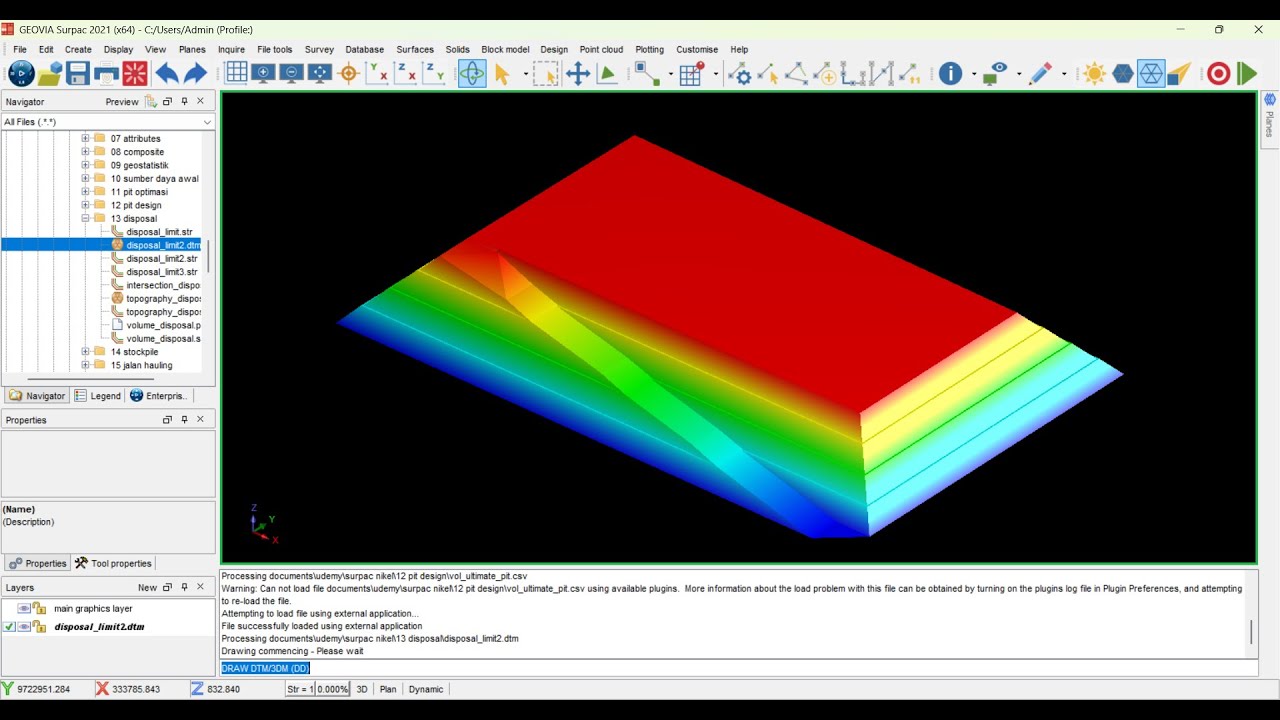Select 15 jalan hauling folder

pos(141,365)
